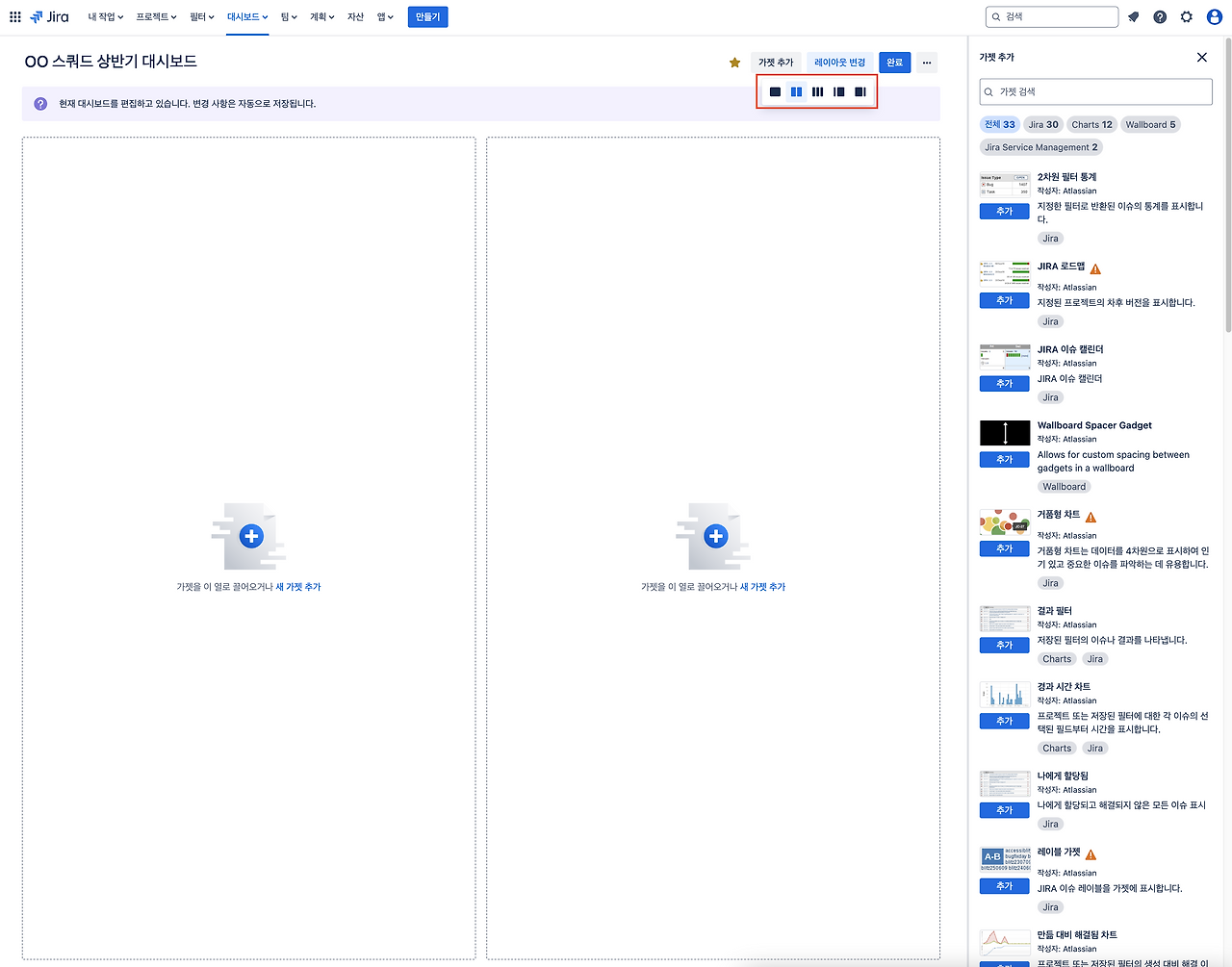Screen dimensions: 1232x967
Task: Add the Wallboard Spacer Gadget with its 추가 button
Action: [x=1004, y=459]
